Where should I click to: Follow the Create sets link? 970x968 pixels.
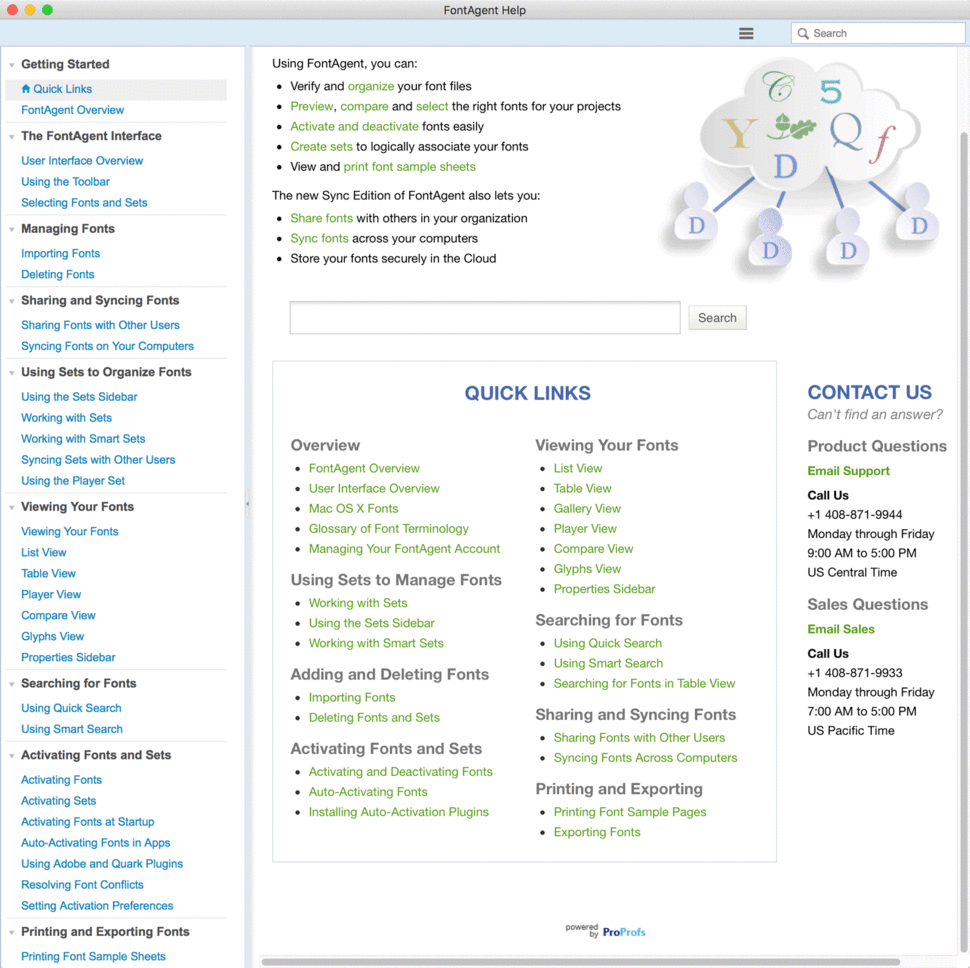tap(321, 147)
